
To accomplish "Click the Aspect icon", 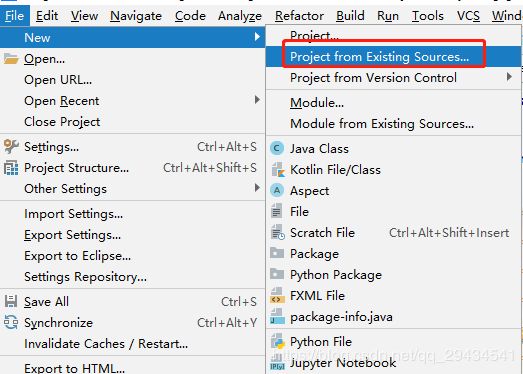I will [277, 191].
